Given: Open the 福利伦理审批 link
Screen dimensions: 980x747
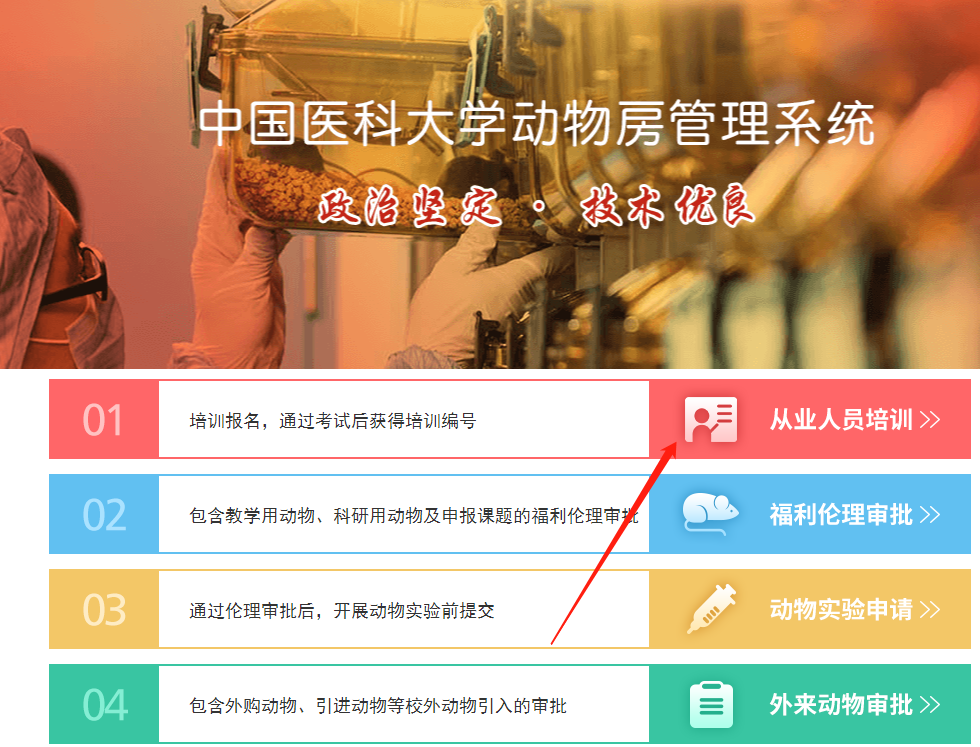Looking at the screenshot, I should tap(841, 514).
